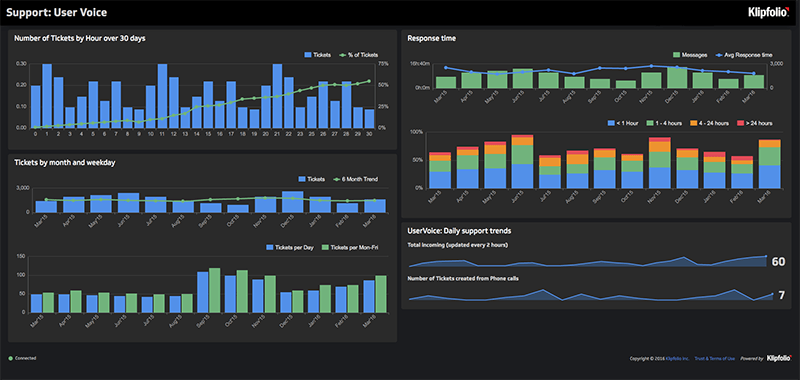Click the UserVoice: Daily support trends title
Screen dimensions: 800x380
click(459, 231)
